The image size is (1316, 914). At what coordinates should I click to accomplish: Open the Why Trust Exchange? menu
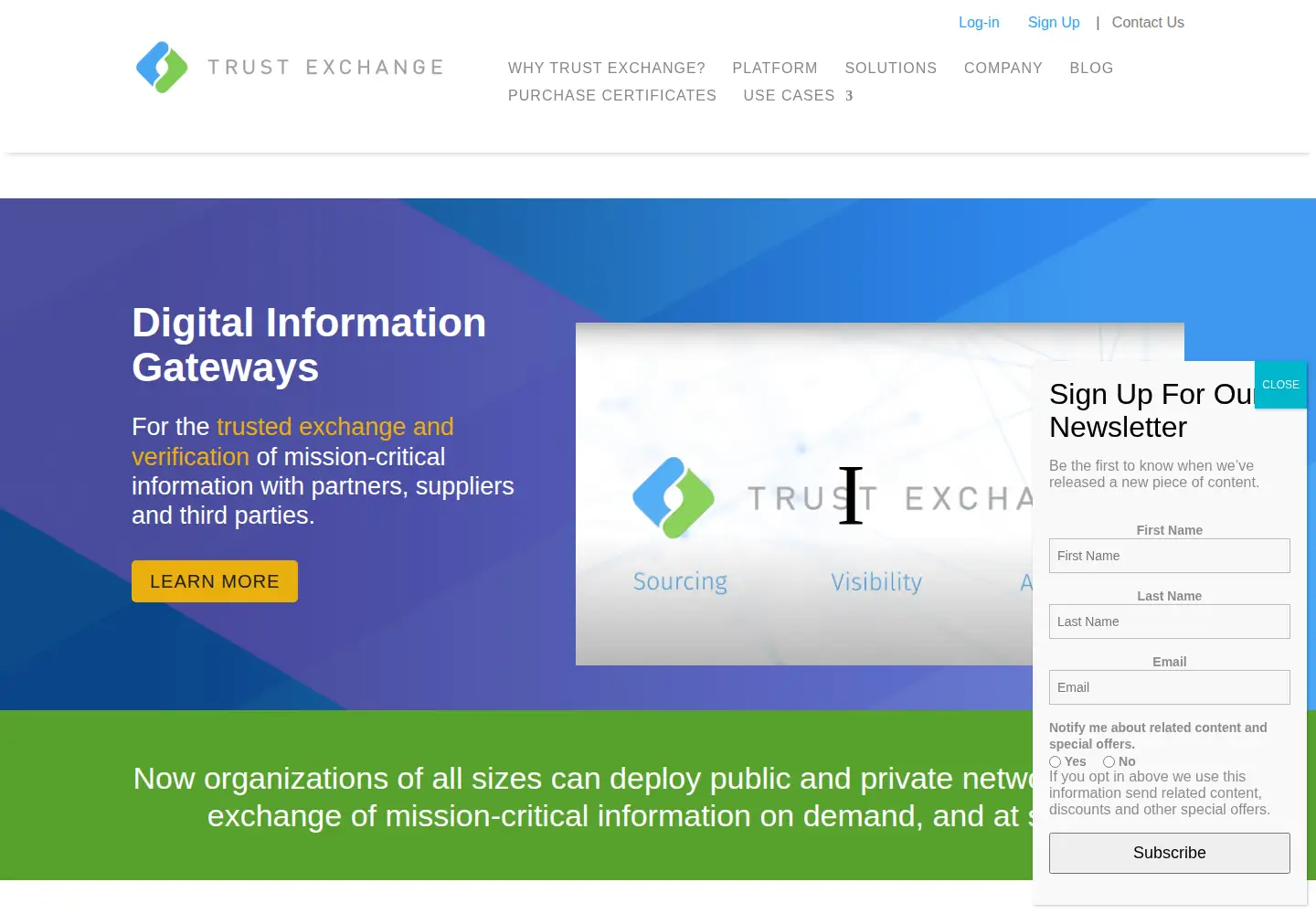coord(607,68)
